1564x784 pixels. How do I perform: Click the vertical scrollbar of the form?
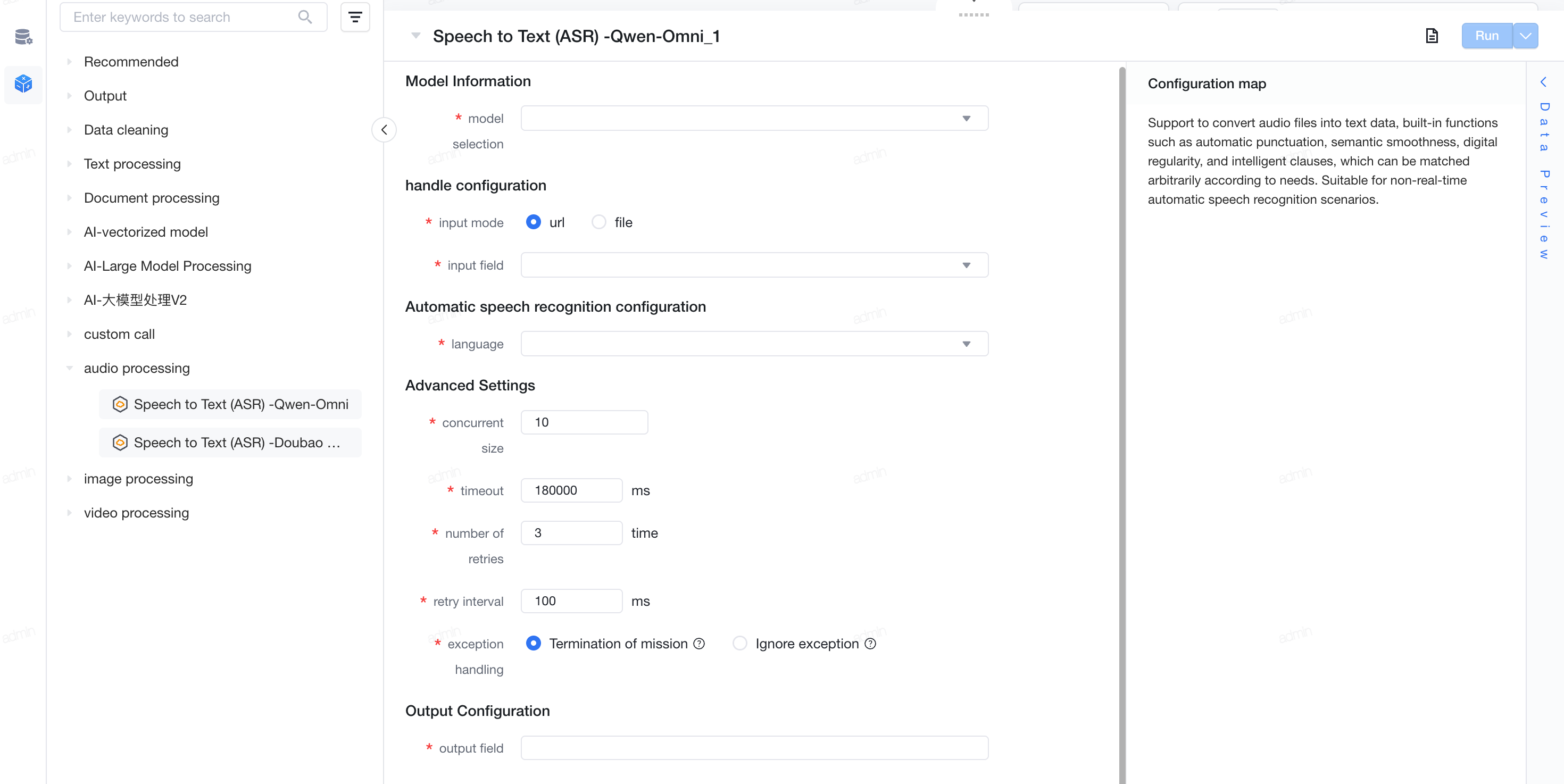coord(1122,425)
